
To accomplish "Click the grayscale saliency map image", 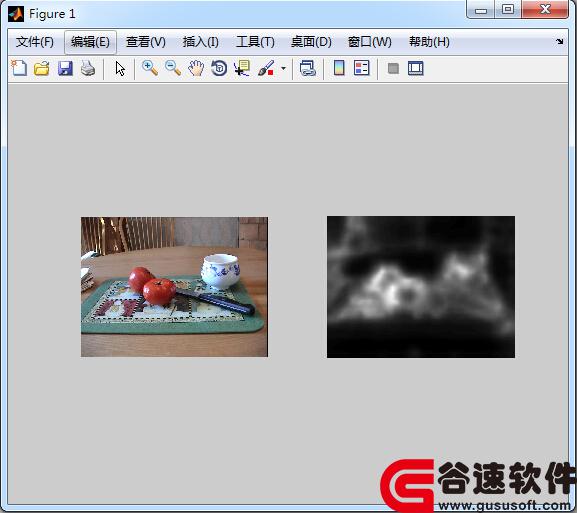I will click(x=421, y=287).
